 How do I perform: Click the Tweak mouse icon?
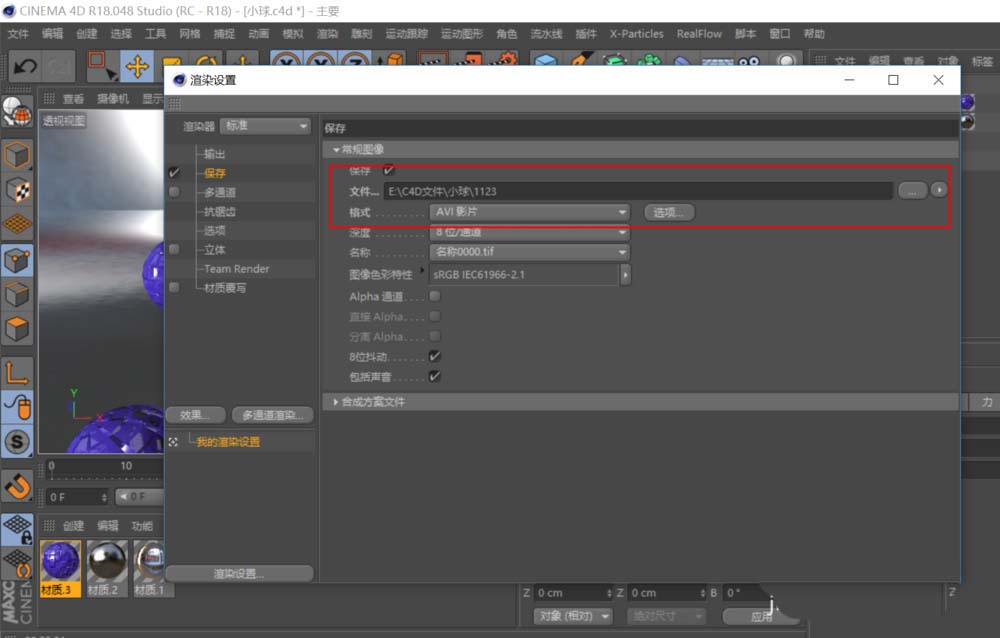[x=17, y=407]
